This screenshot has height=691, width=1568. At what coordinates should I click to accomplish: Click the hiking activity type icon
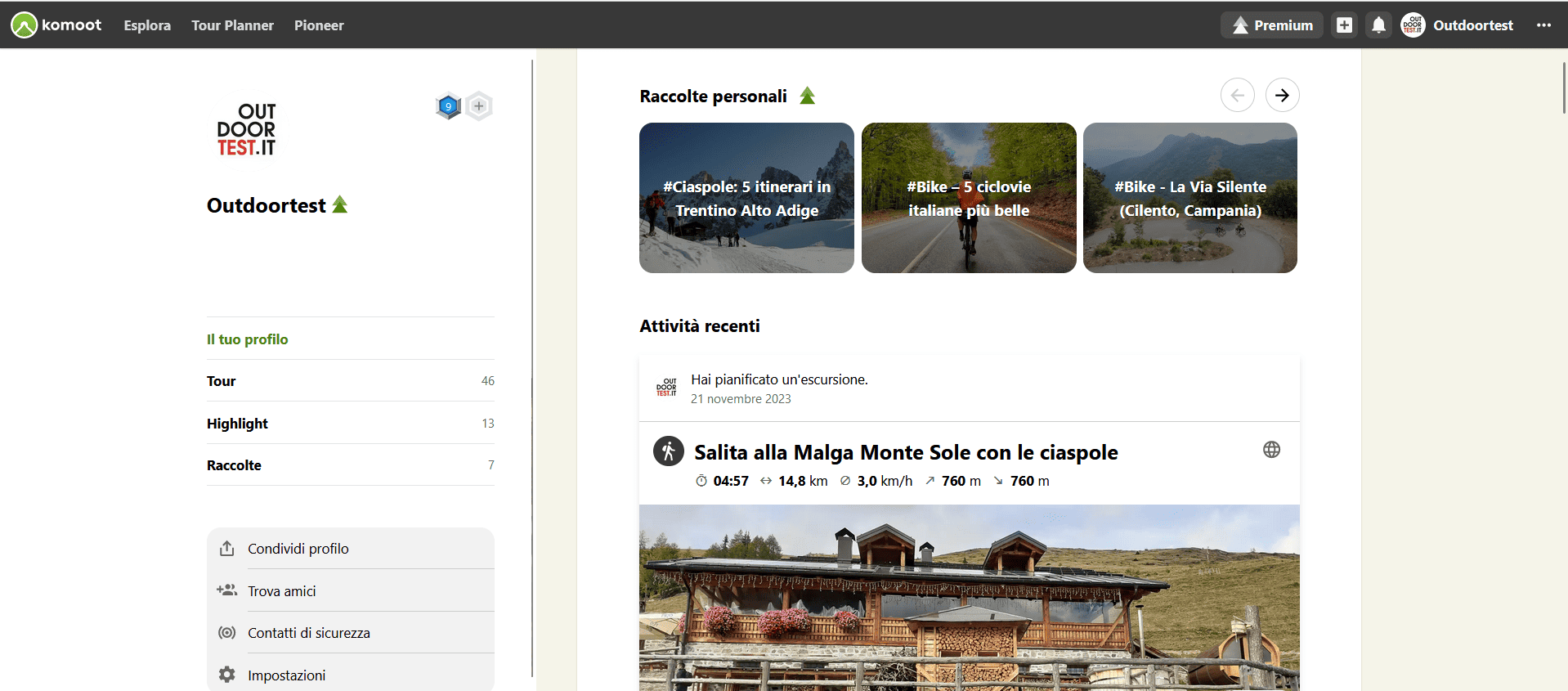point(669,451)
